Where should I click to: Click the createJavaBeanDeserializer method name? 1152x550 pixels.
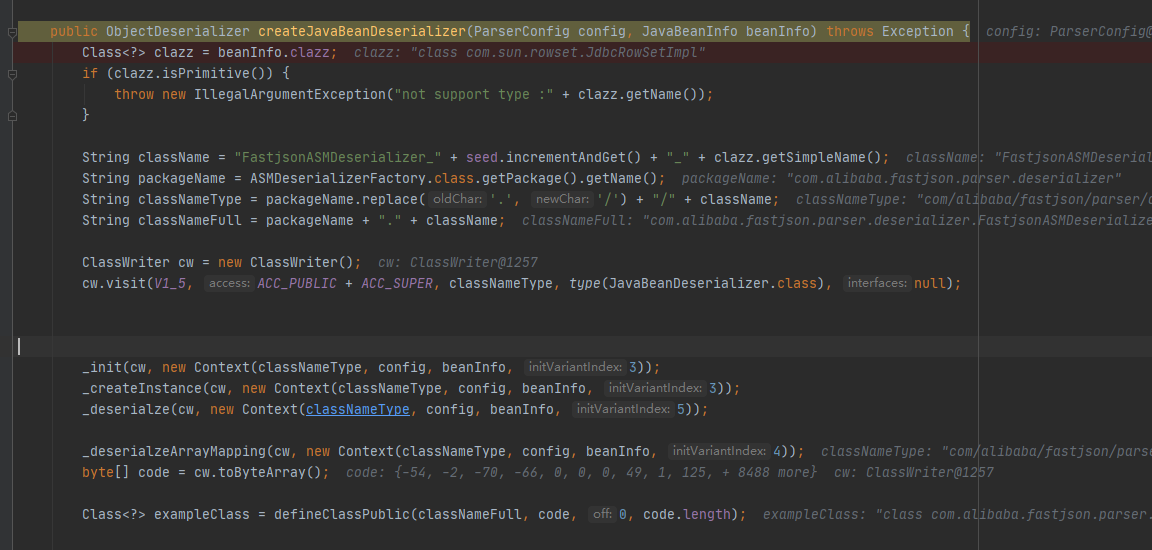[362, 32]
